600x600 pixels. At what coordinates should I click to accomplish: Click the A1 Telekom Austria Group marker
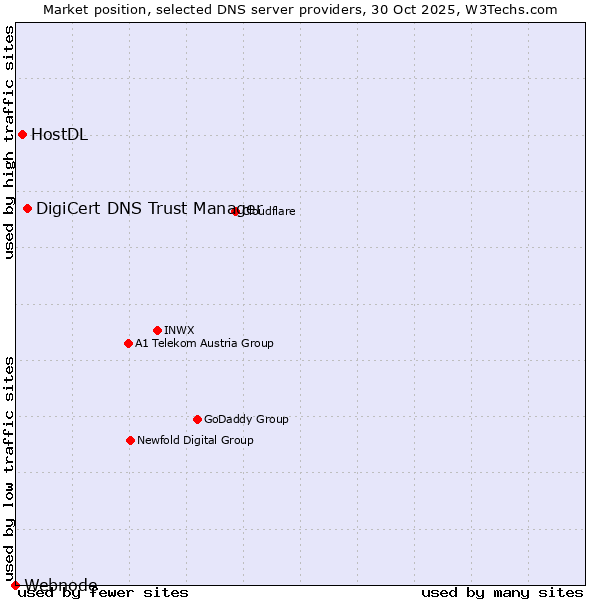pos(128,343)
